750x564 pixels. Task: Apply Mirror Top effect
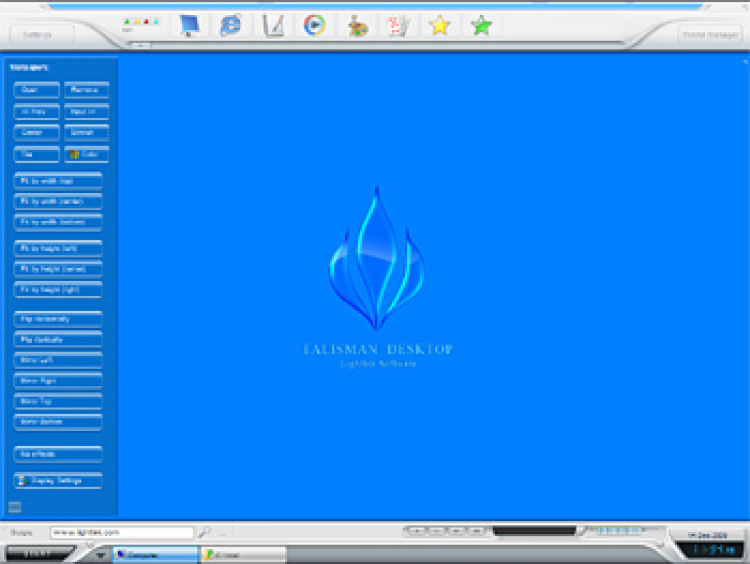[58, 401]
